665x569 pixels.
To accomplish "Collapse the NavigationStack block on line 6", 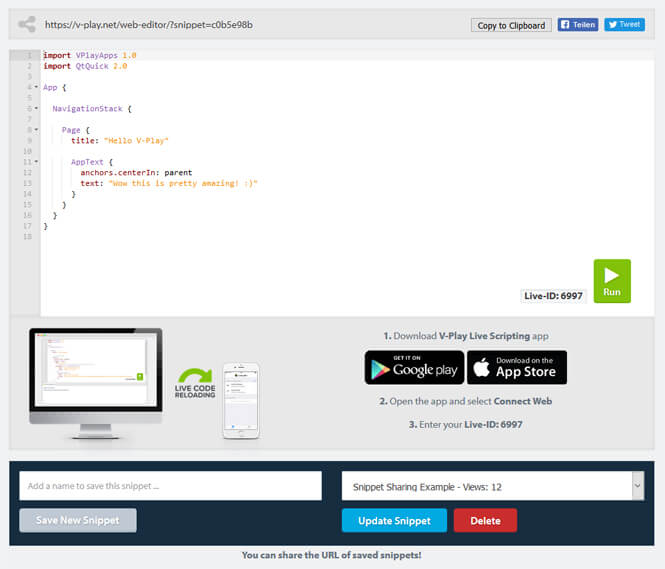I will (36, 109).
